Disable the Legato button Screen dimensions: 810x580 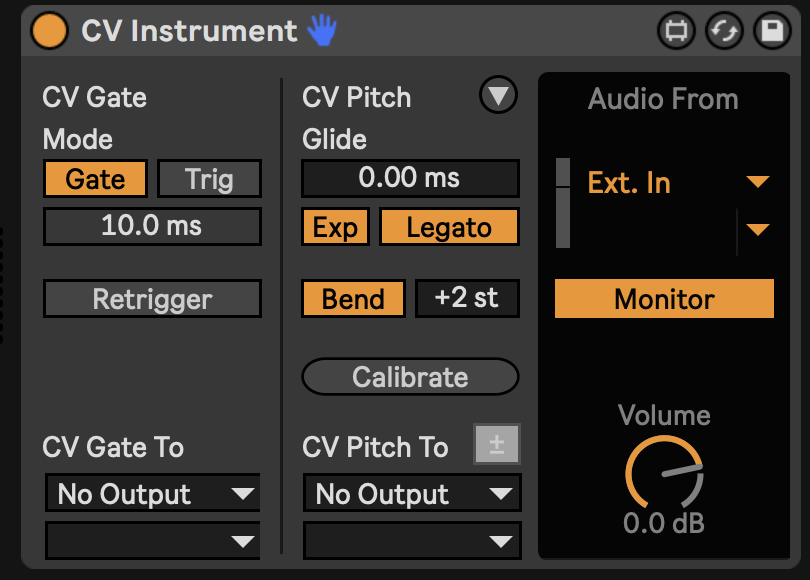(x=449, y=227)
